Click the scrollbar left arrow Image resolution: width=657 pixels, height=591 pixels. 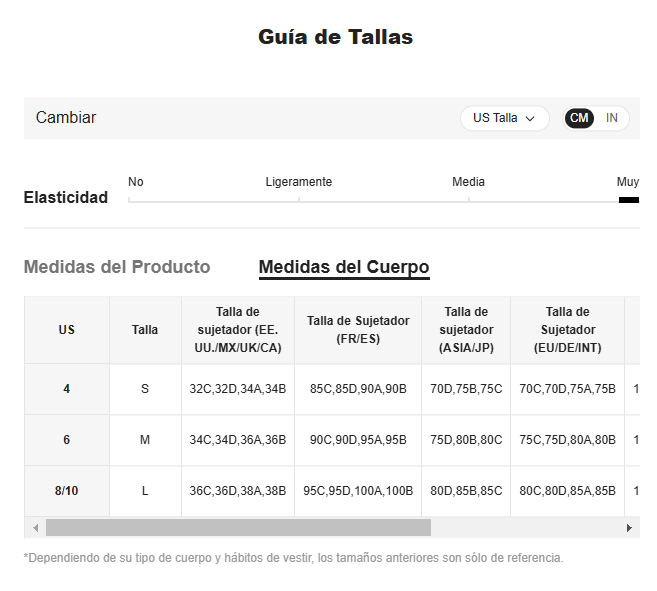click(36, 528)
